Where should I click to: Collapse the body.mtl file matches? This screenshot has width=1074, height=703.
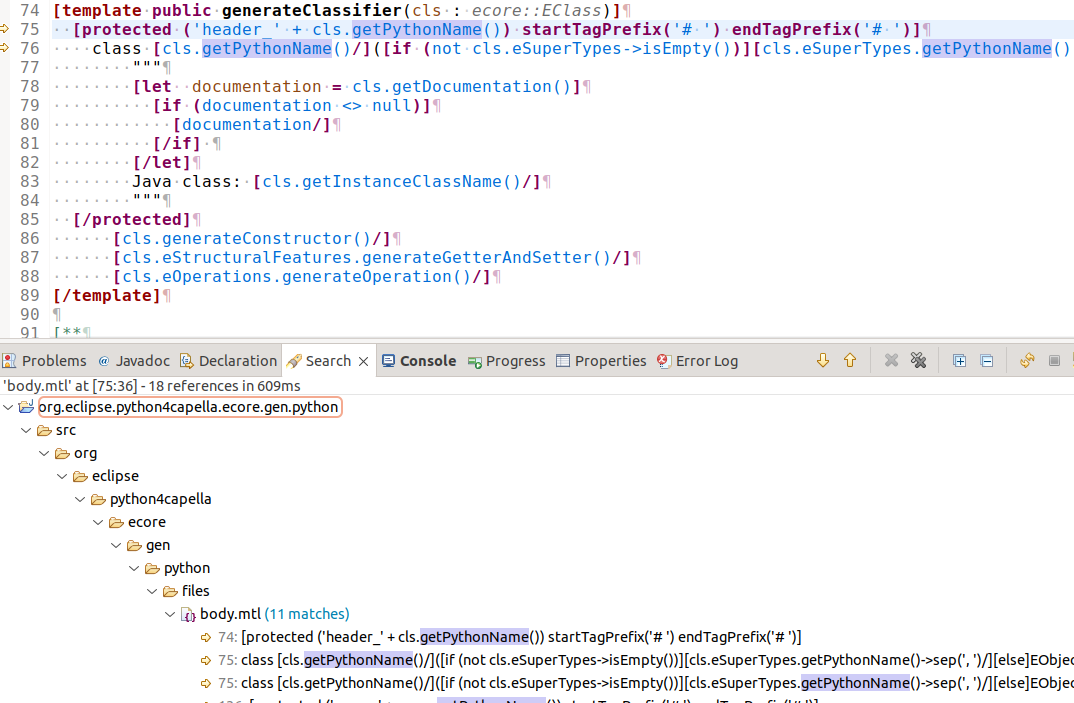[x=170, y=614]
